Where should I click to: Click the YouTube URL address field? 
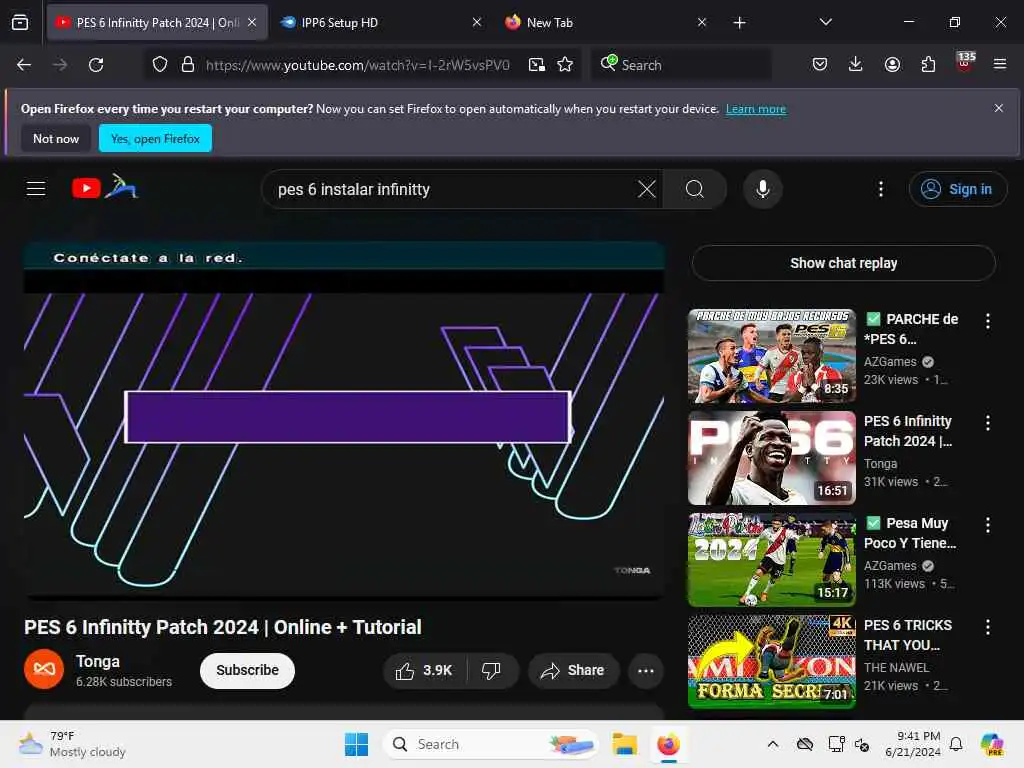point(357,65)
